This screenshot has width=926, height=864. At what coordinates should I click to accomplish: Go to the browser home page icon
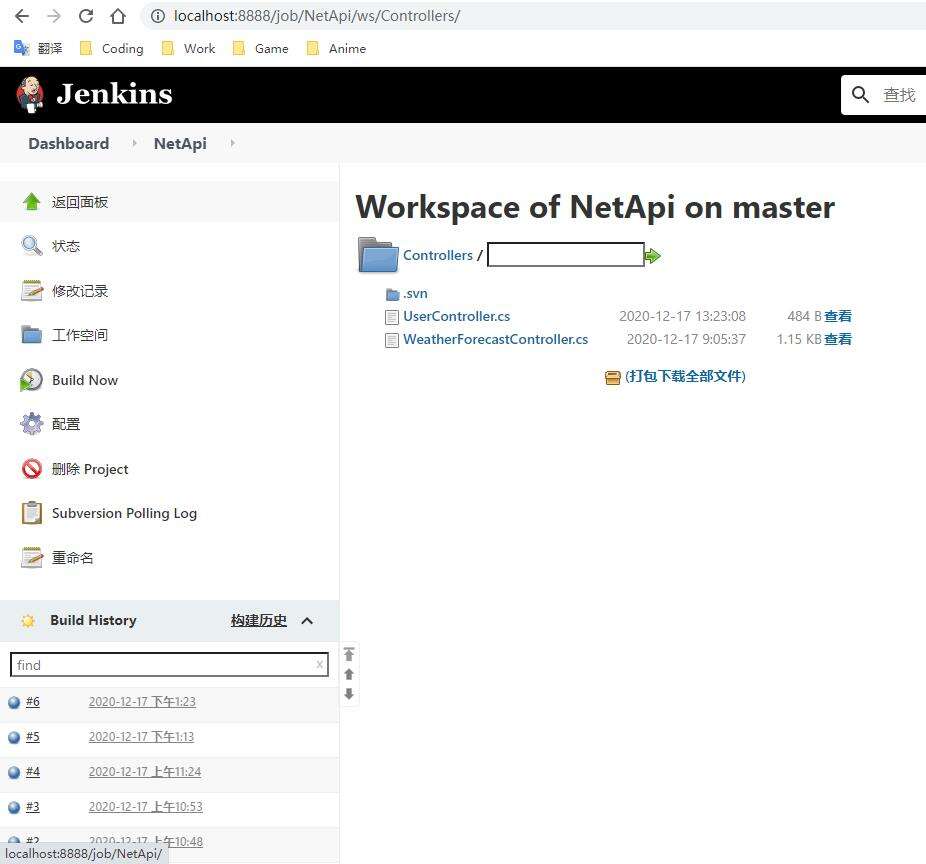click(118, 16)
